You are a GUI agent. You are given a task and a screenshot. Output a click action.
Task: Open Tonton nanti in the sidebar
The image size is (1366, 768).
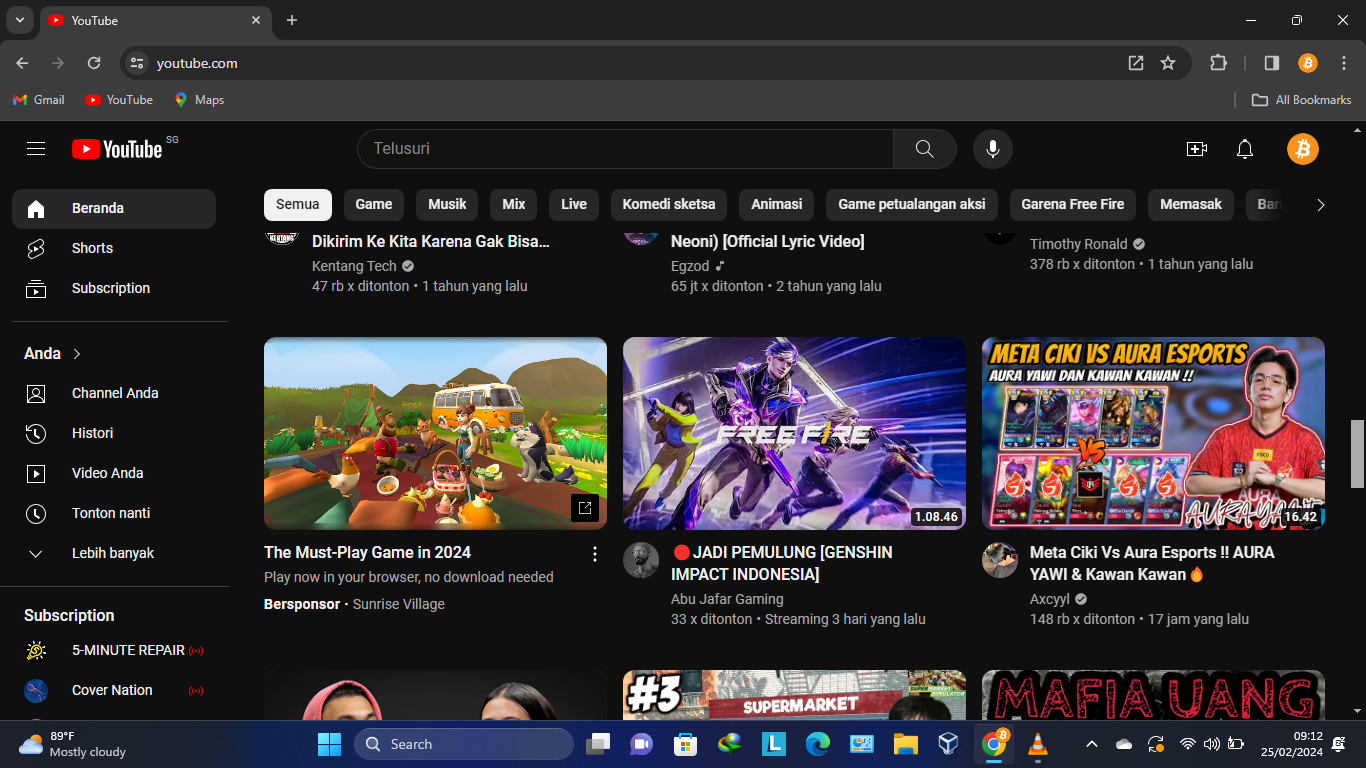point(114,513)
